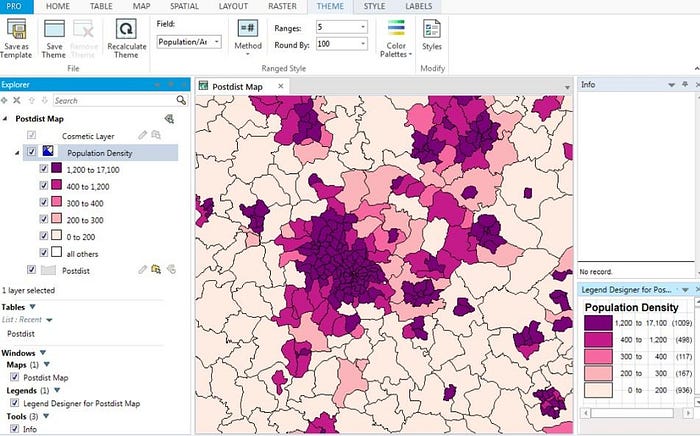Screen dimensions: 700x436
Task: Toggle the Postdist layer visibility checkbox
Action: pyautogui.click(x=31, y=270)
